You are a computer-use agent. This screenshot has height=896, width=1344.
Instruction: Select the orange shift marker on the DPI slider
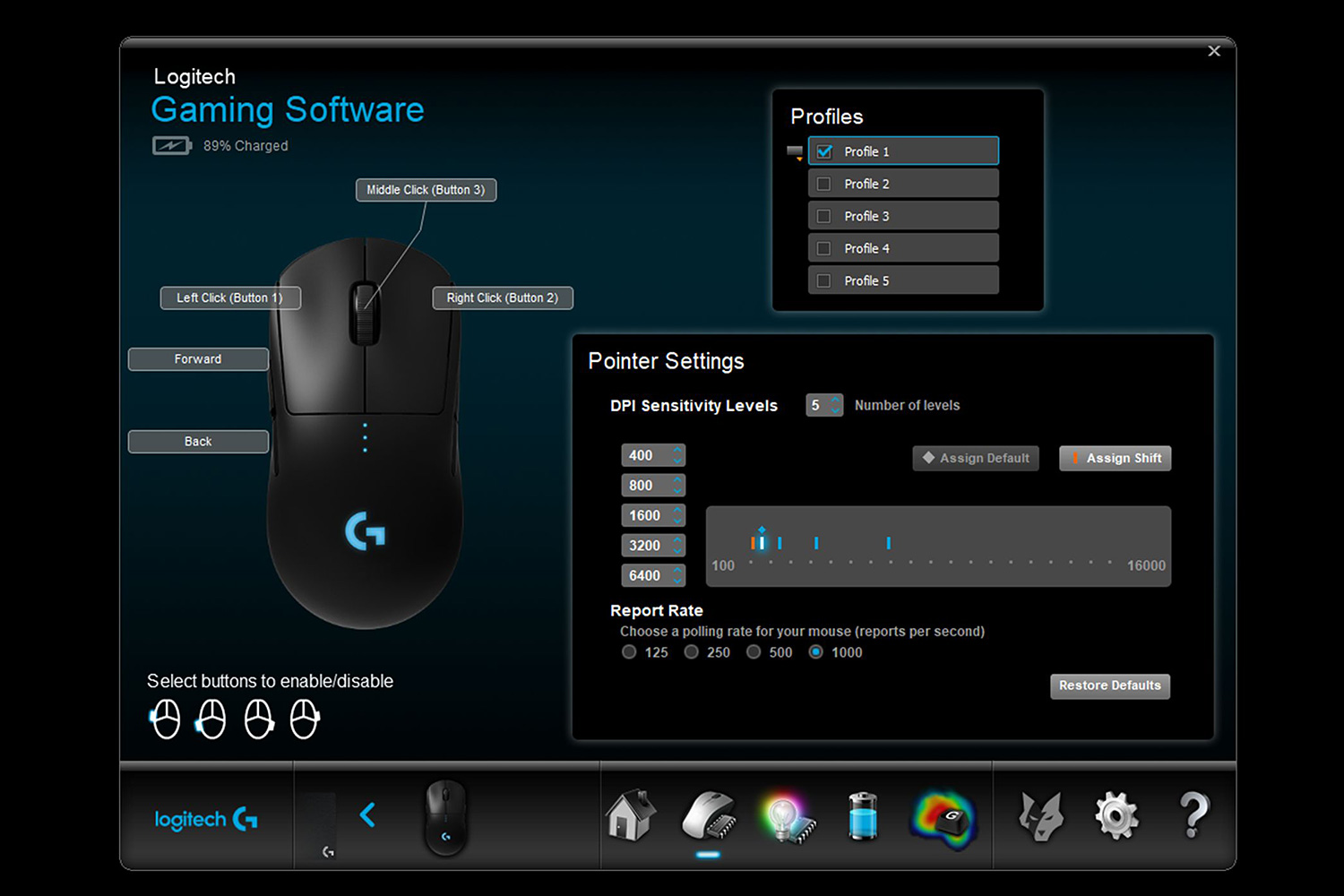[x=753, y=543]
